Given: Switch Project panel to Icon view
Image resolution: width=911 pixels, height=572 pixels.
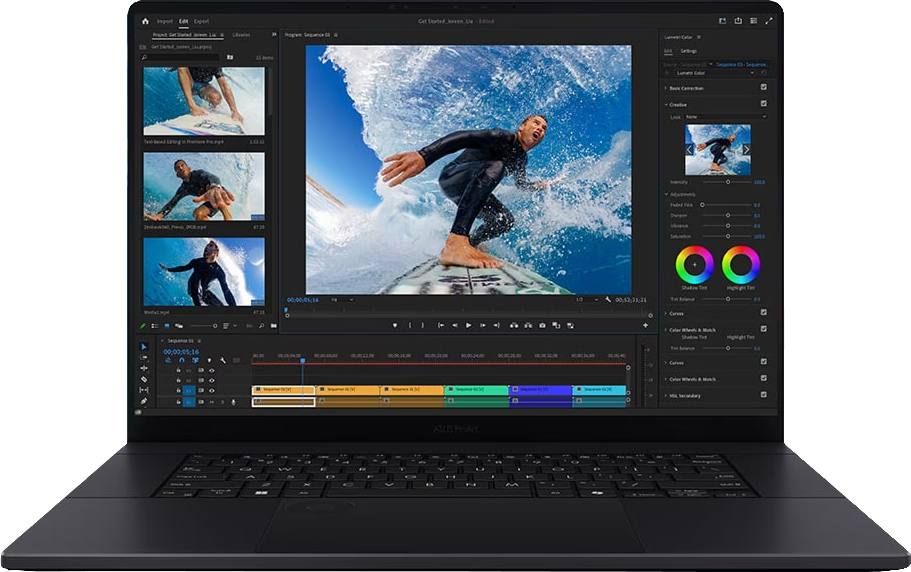Looking at the screenshot, I should [167, 326].
